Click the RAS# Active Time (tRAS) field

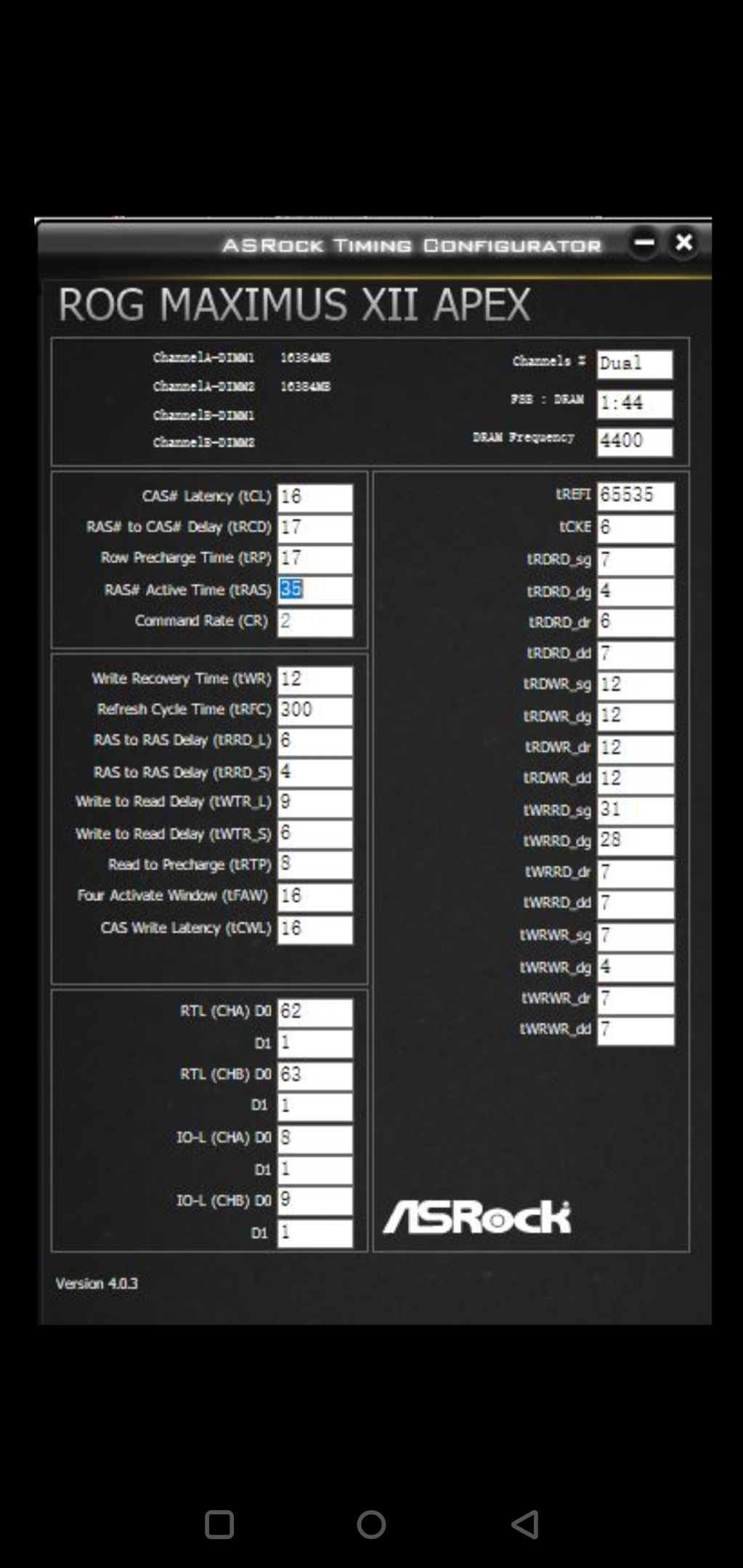coord(315,589)
